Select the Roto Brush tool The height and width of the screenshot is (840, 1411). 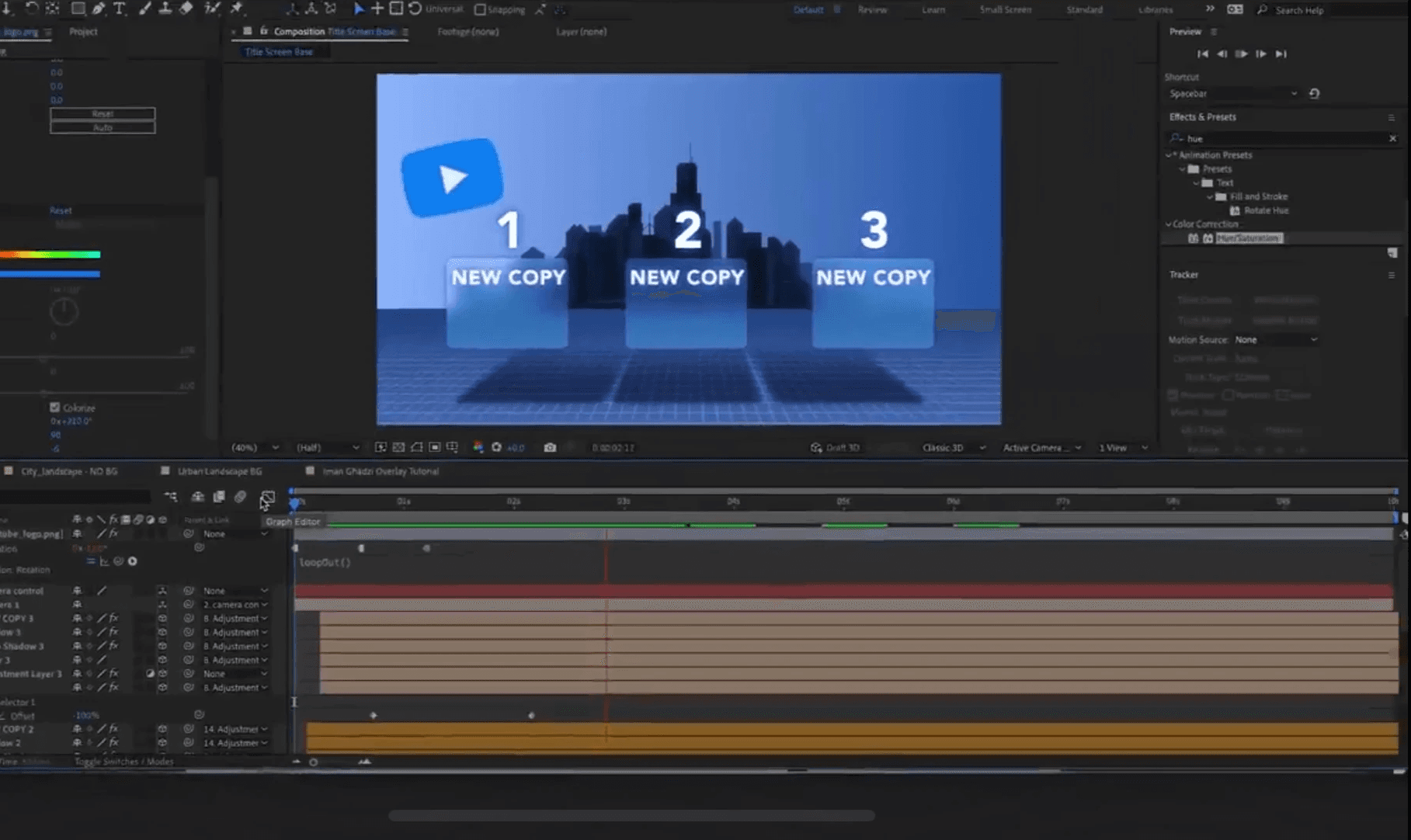[x=212, y=9]
